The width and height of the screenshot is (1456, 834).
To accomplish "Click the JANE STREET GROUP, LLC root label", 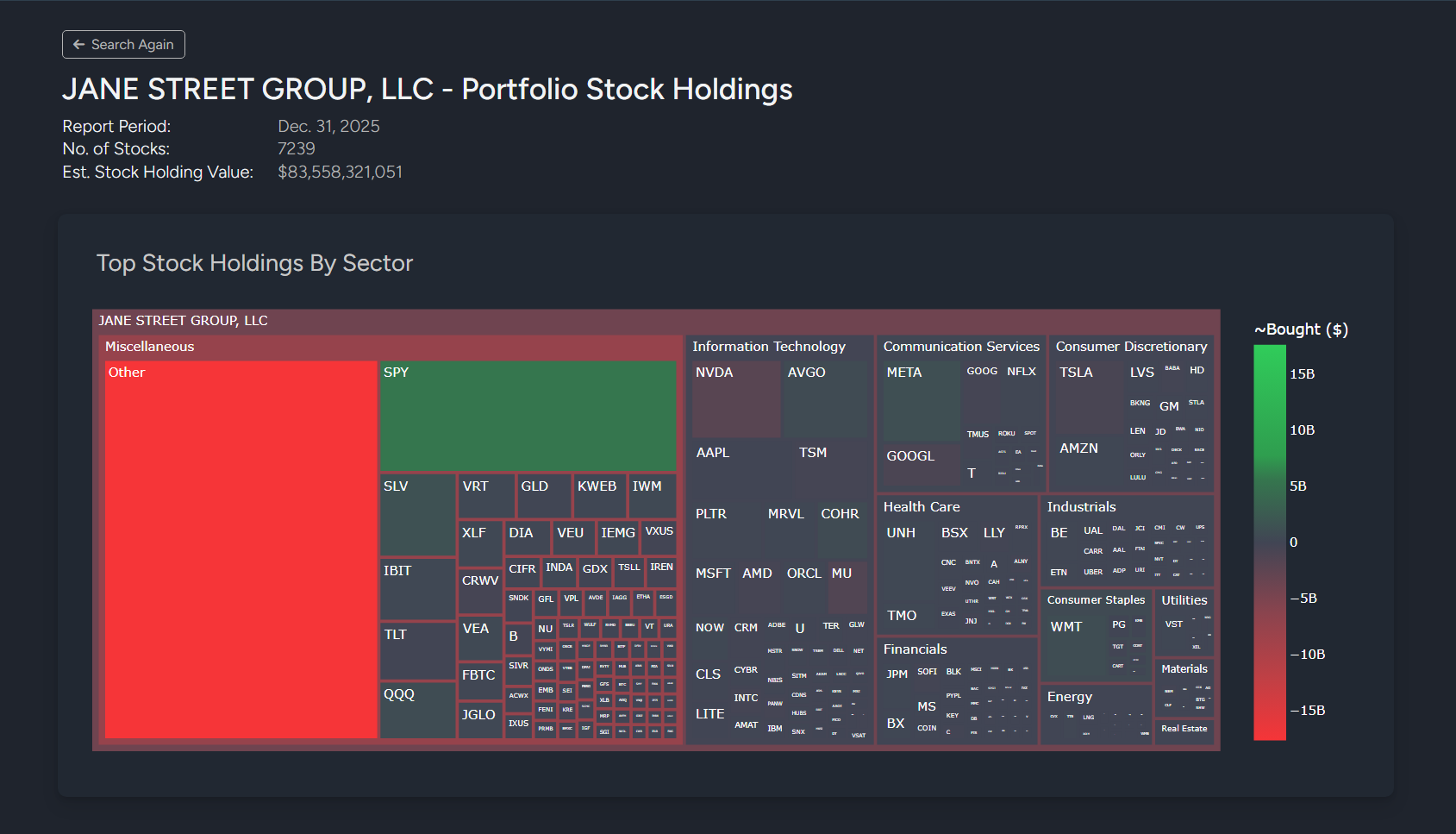I will pos(182,320).
